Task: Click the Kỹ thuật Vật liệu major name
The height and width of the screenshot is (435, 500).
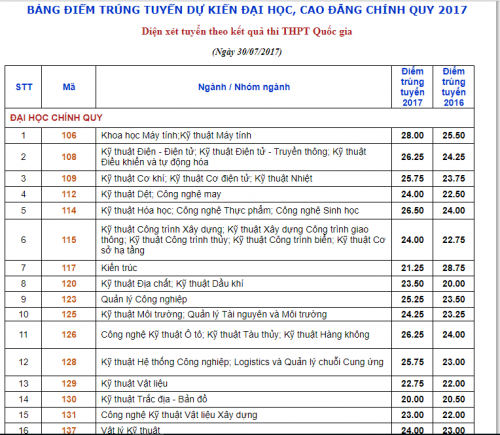Action: tap(134, 383)
